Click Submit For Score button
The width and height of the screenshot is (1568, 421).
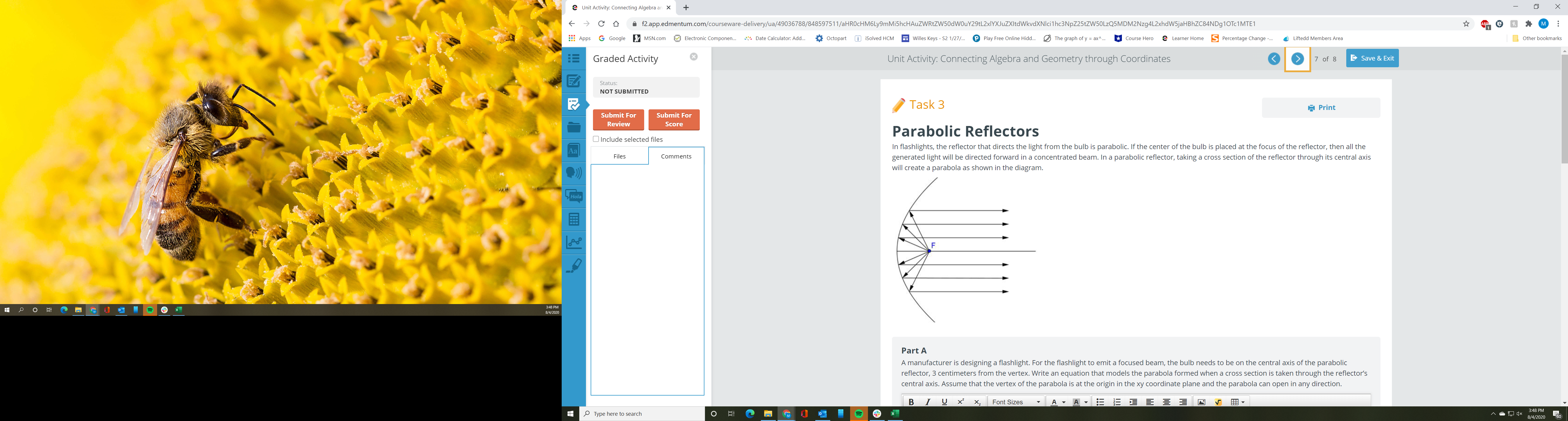[x=674, y=120]
